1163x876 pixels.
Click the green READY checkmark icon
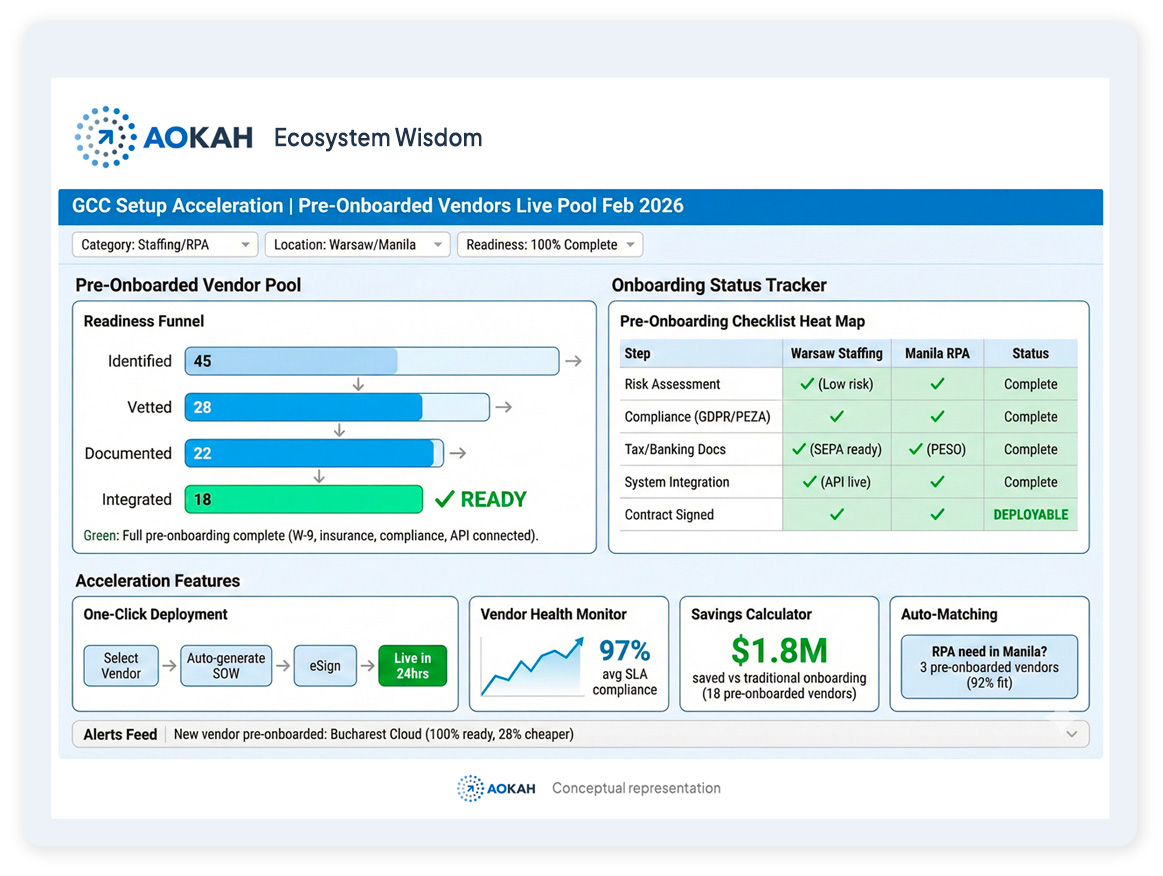(x=444, y=499)
